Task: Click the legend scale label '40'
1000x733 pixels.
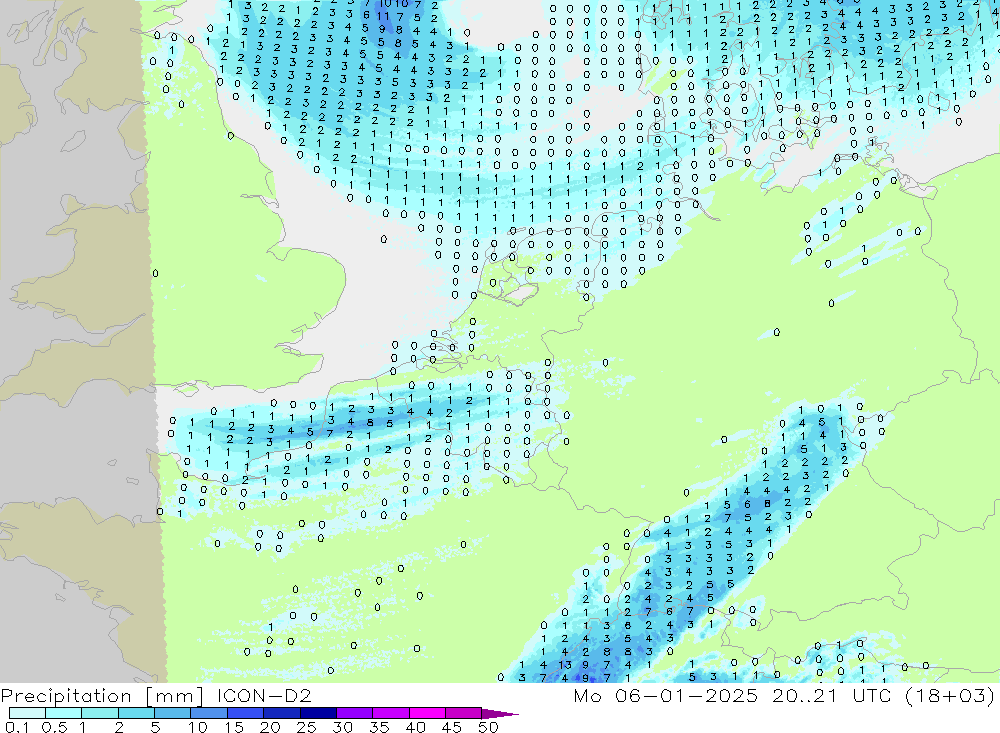Action: tap(415, 727)
